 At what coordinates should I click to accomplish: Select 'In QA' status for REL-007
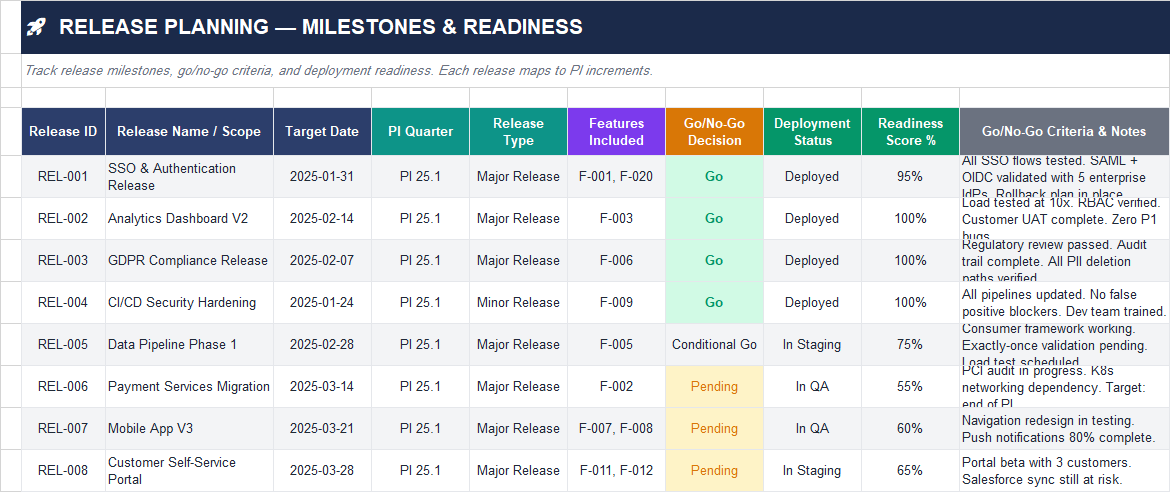[x=813, y=429]
